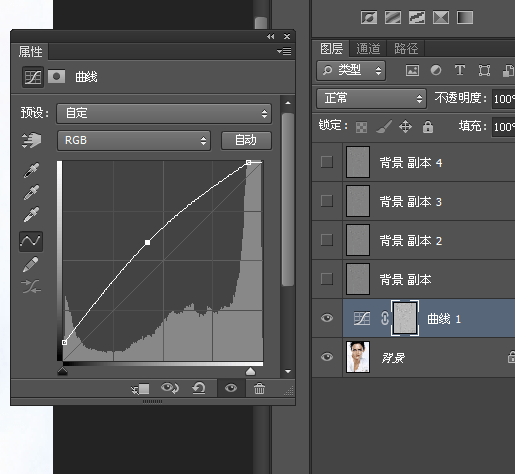Switch to the 通道 tab
This screenshot has height=474, width=515.
pos(368,49)
